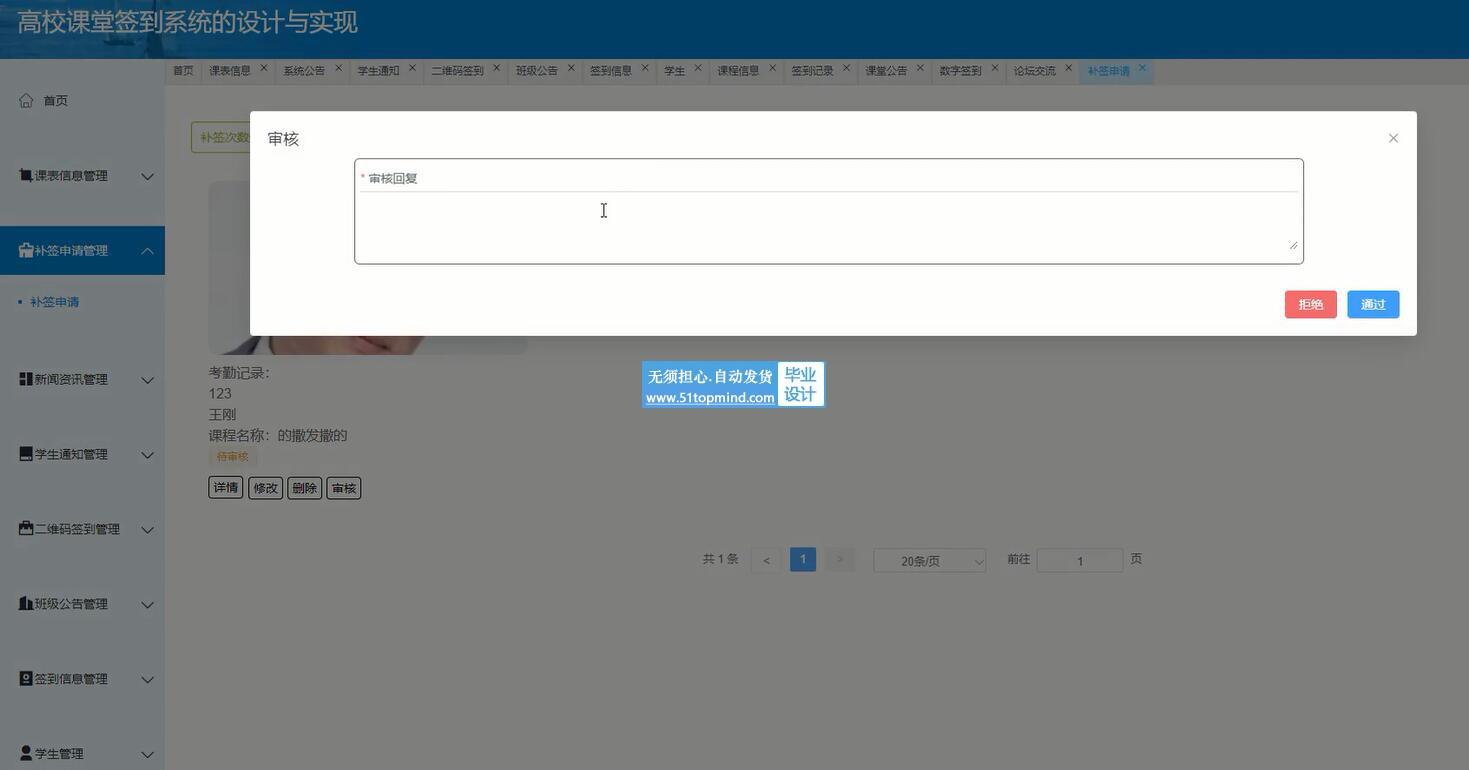Collapse the 补签申请管理 menu

(147, 251)
